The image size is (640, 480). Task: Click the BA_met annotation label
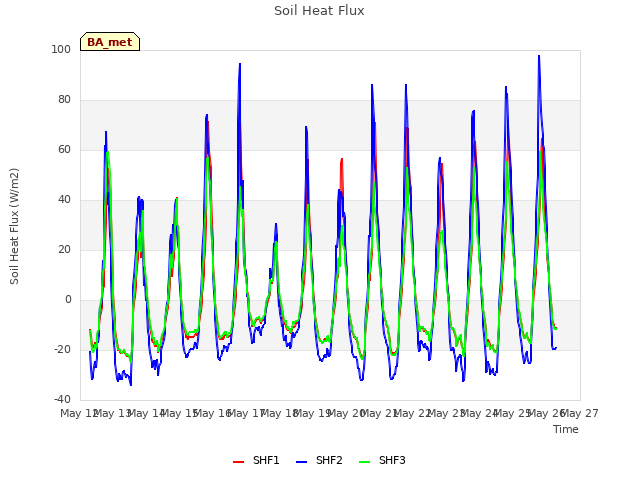(x=110, y=42)
